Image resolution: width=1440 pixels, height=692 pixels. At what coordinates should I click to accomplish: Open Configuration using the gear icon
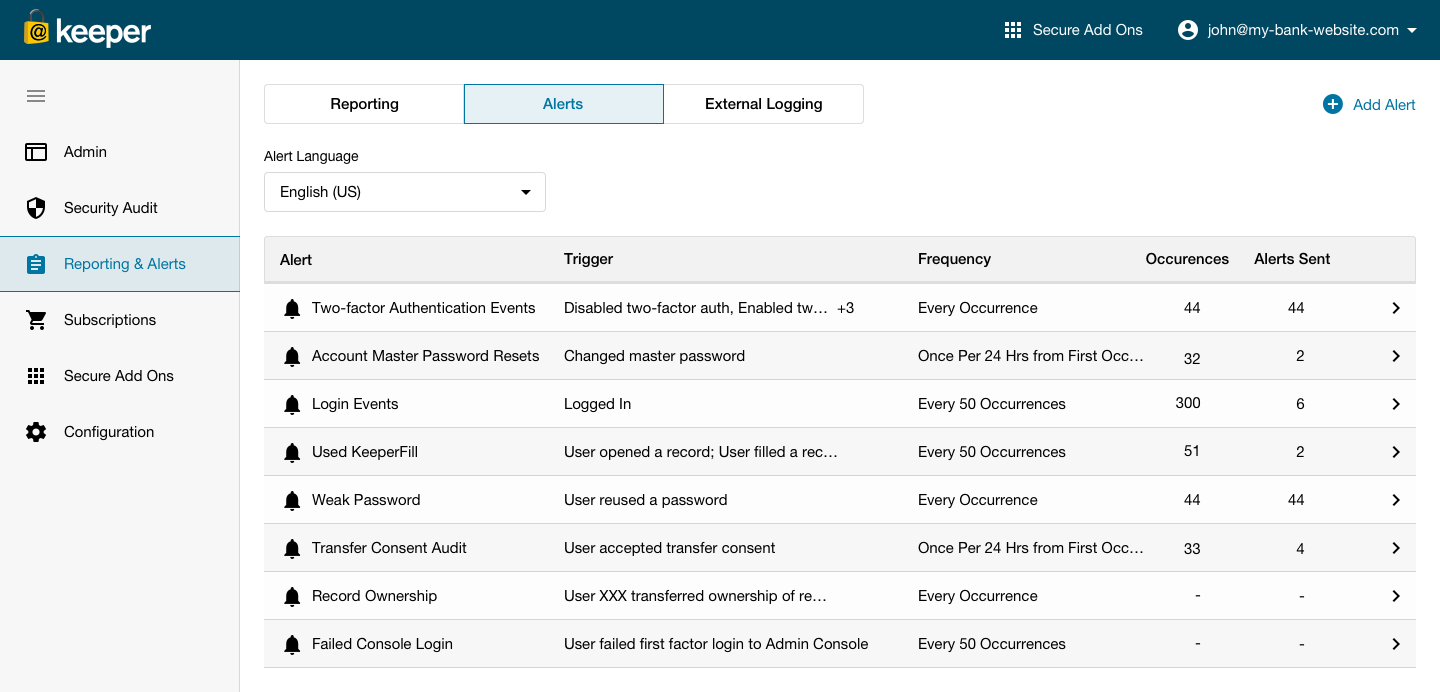click(x=36, y=432)
